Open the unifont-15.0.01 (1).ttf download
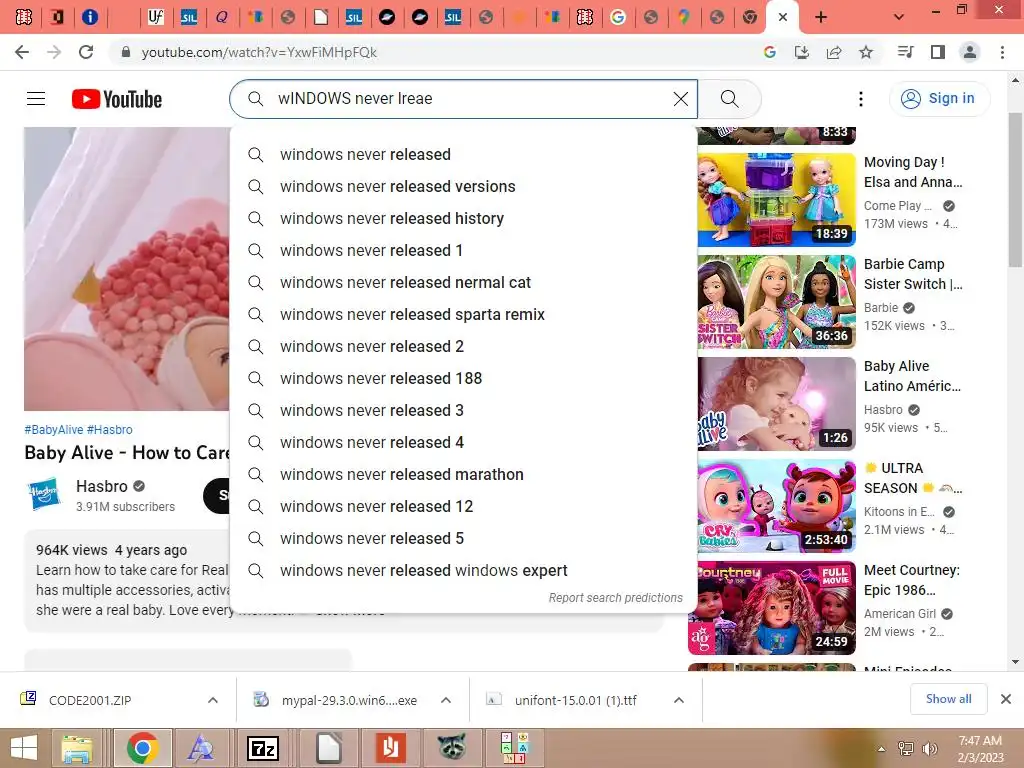1024x768 pixels. click(575, 700)
